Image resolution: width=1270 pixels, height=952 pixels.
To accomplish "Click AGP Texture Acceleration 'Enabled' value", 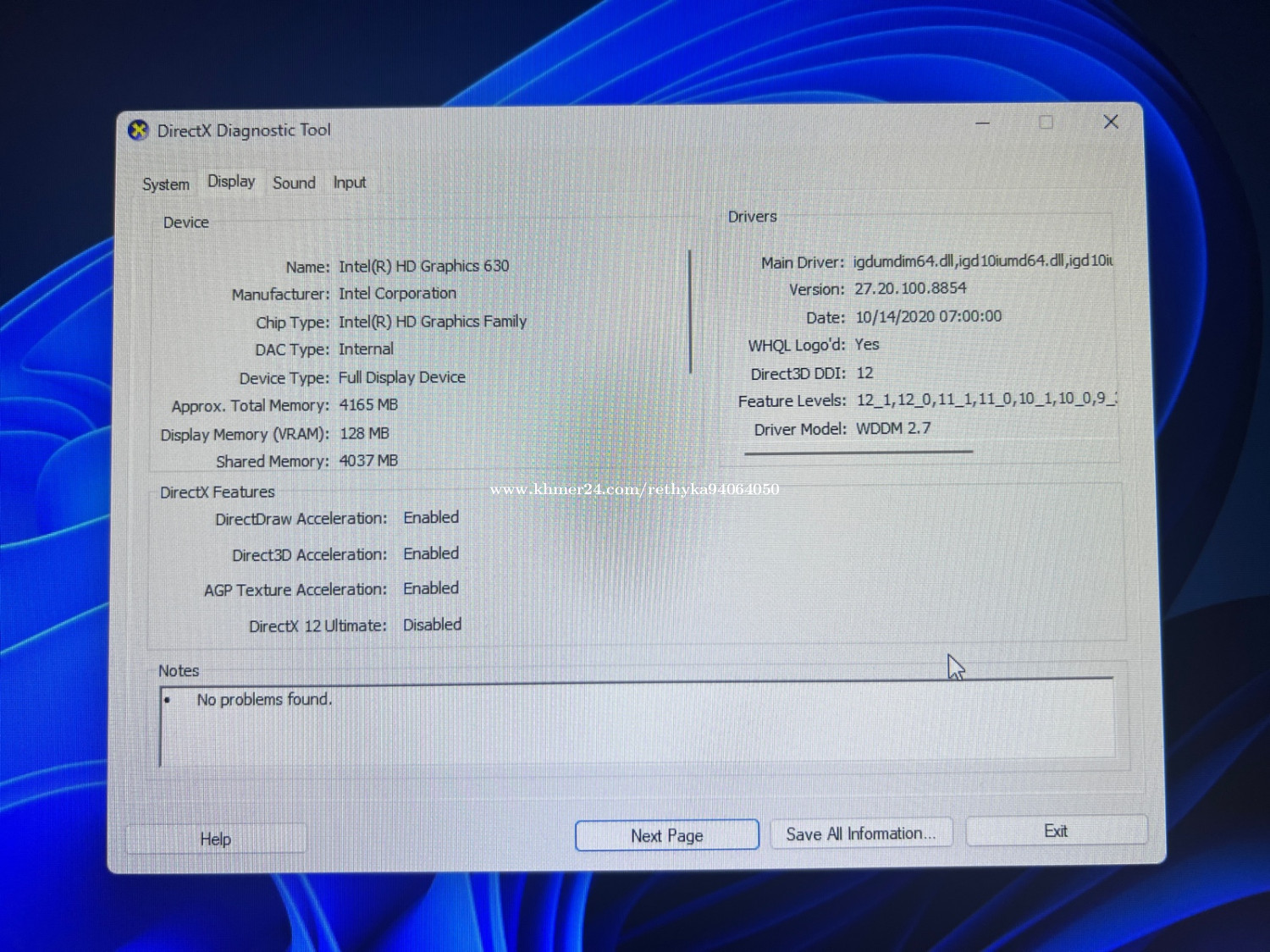I will click(431, 588).
